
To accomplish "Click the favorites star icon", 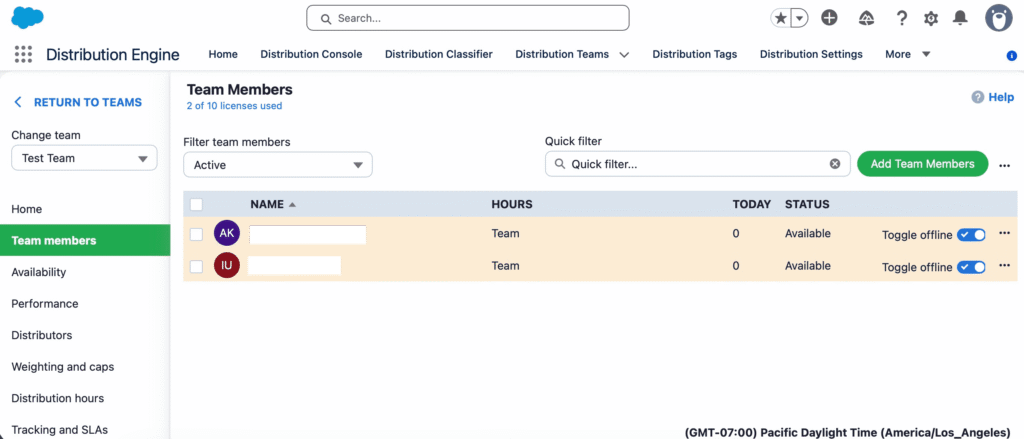I will coord(780,18).
